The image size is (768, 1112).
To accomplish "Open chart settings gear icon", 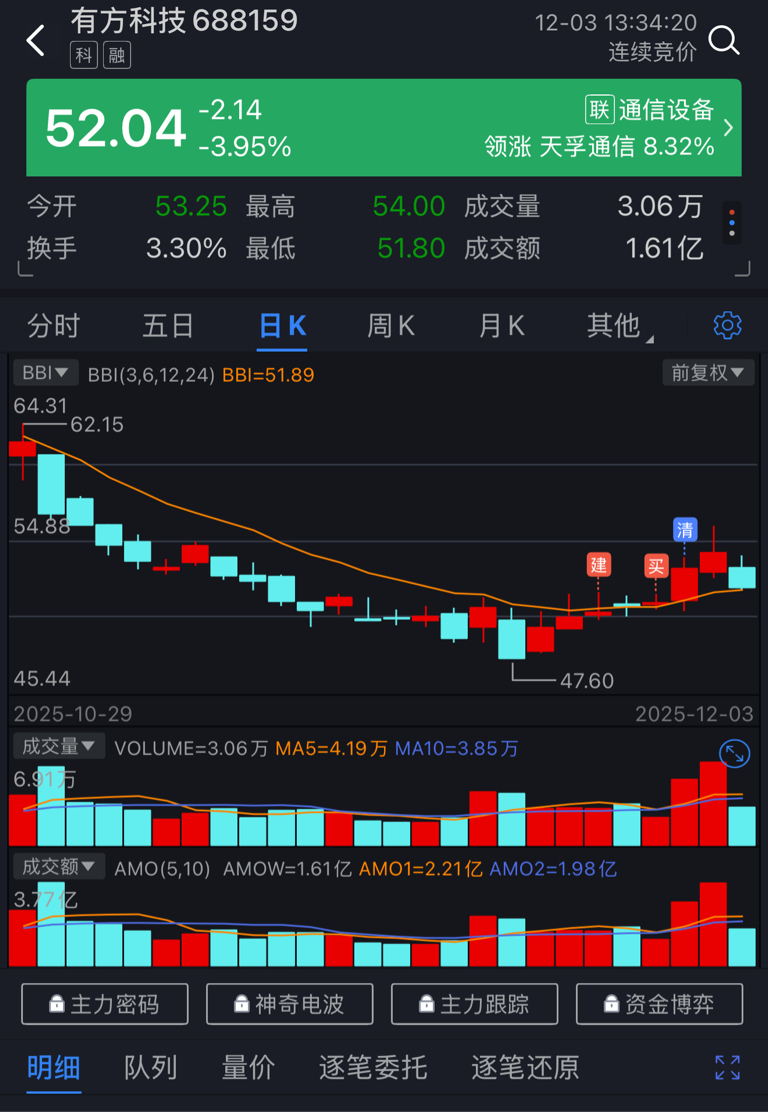I will pos(728,325).
